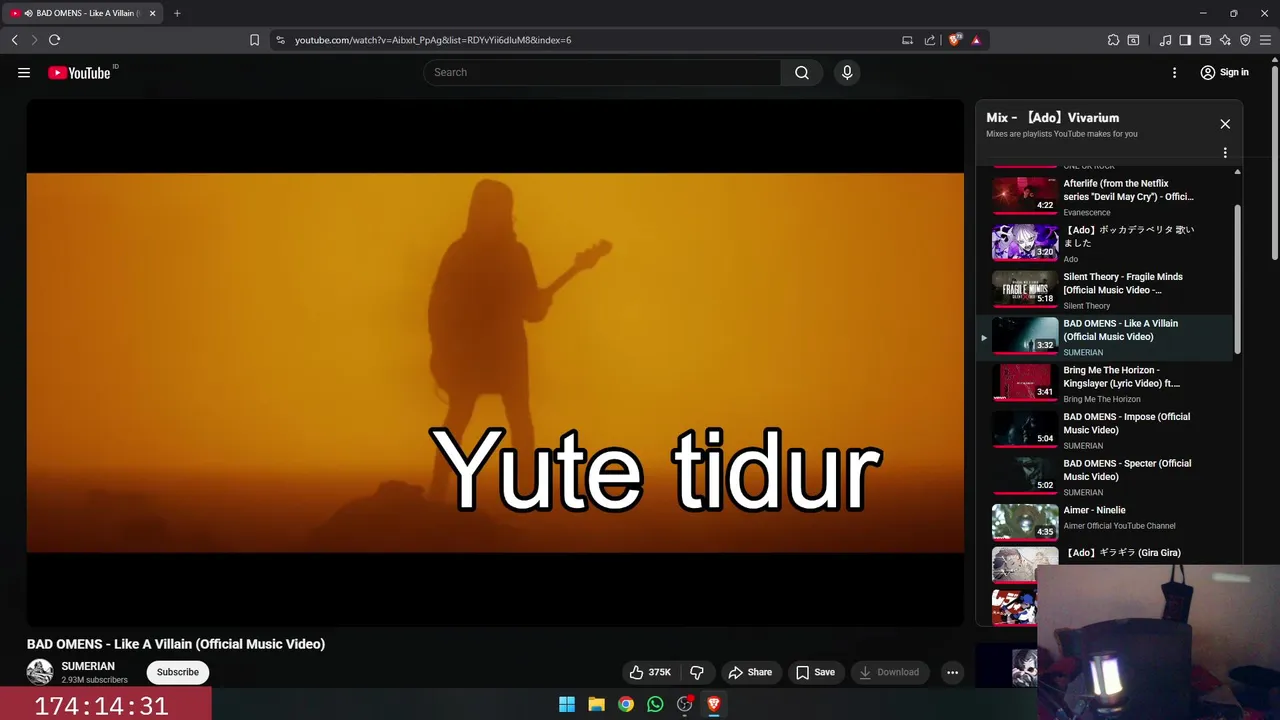The image size is (1280, 720).
Task: Close the Mix playlist panel
Action: pyautogui.click(x=1225, y=124)
